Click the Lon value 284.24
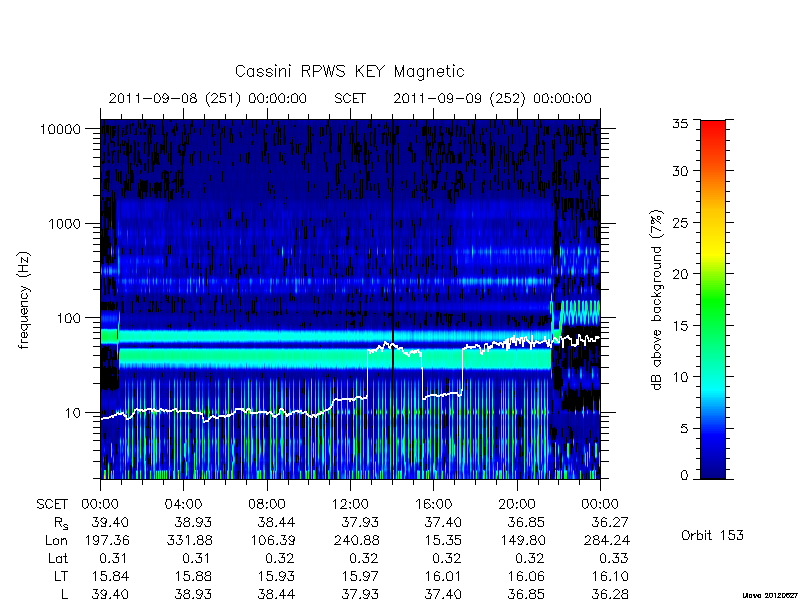This screenshot has height=600, width=800. point(606,540)
